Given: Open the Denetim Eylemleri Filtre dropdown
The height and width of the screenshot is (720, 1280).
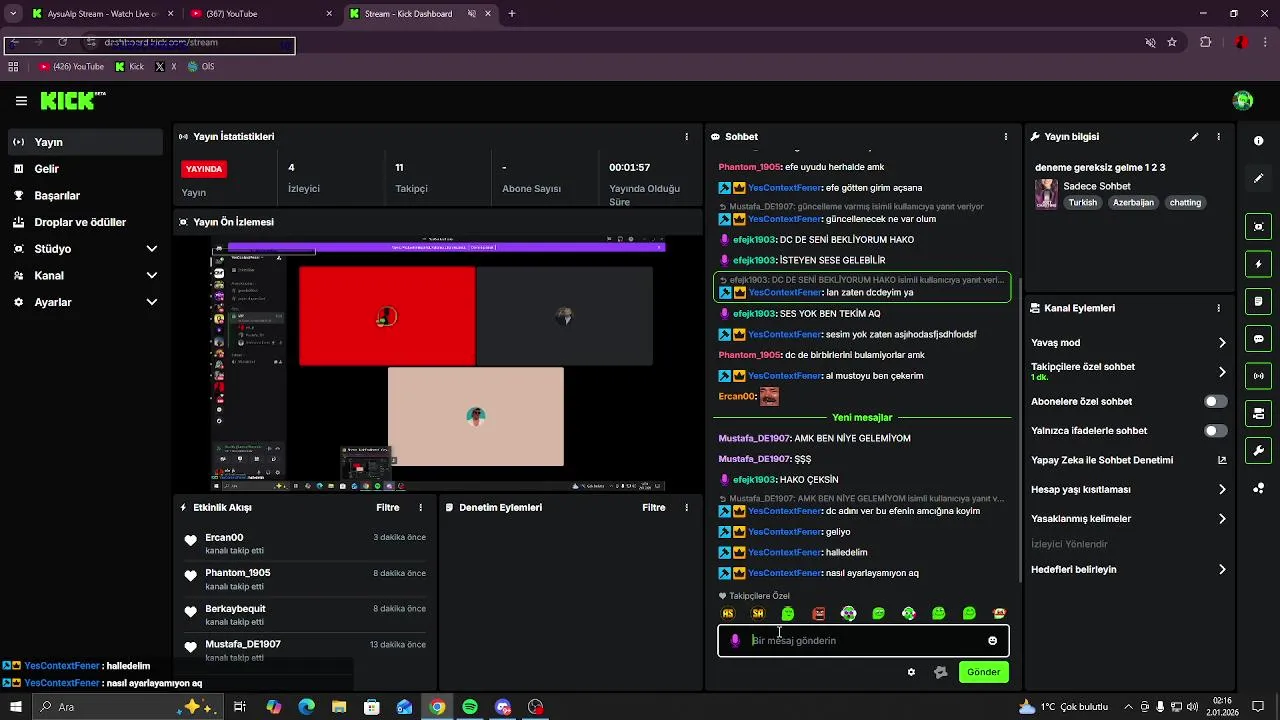Looking at the screenshot, I should (654, 508).
